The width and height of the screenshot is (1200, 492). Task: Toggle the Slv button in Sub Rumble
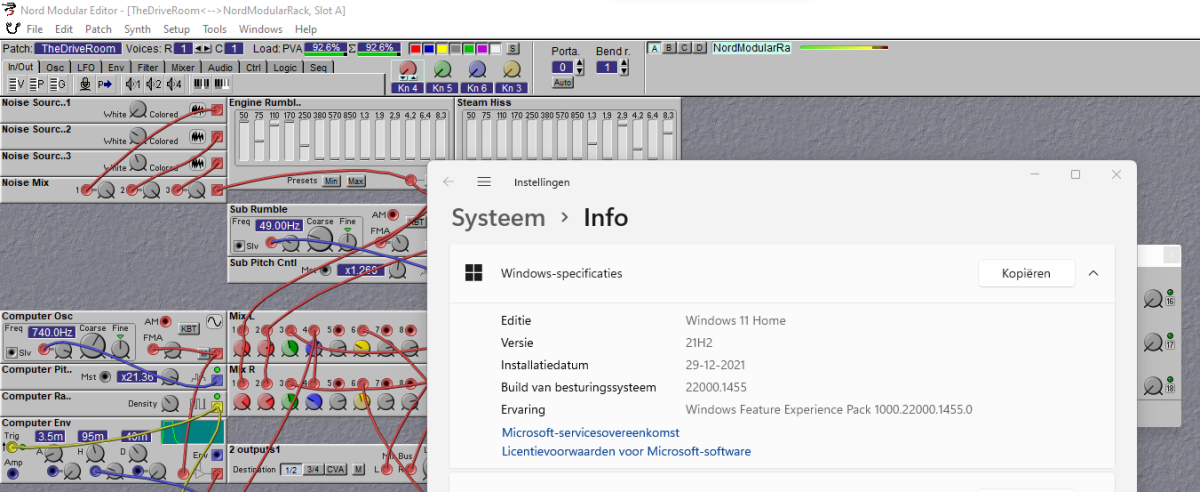point(239,245)
